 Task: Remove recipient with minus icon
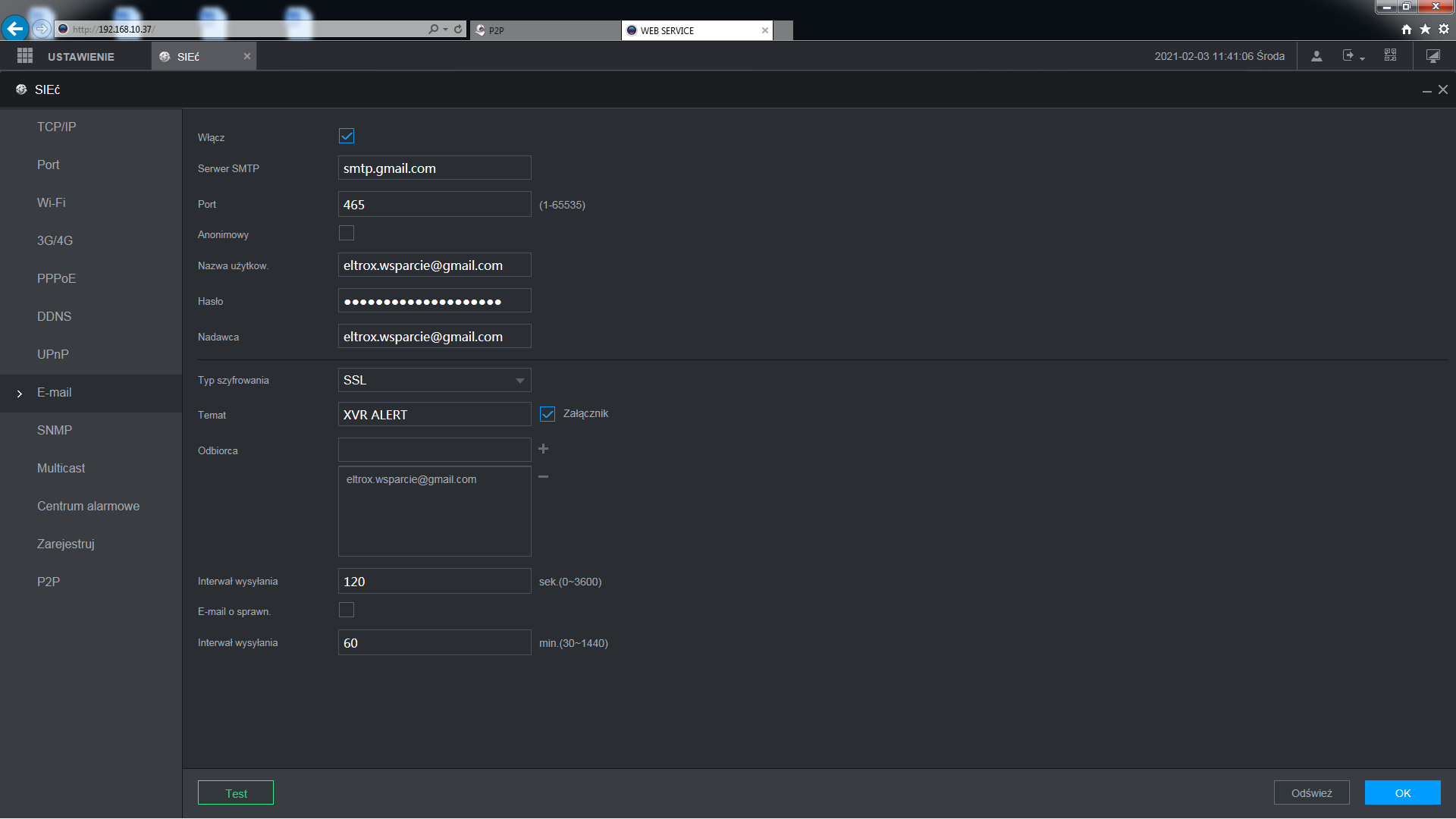click(543, 476)
